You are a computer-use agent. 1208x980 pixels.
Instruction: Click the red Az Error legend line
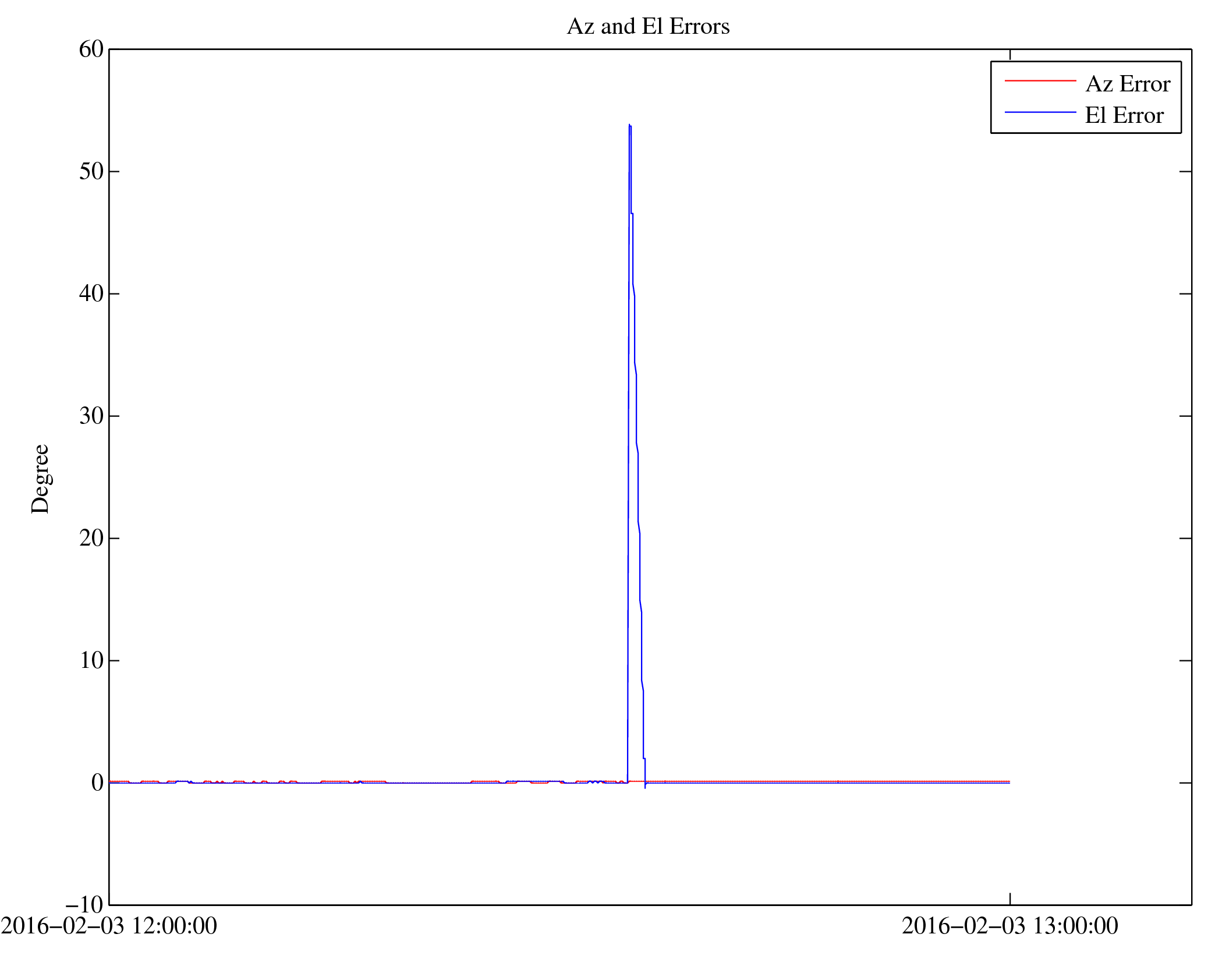1040,81
